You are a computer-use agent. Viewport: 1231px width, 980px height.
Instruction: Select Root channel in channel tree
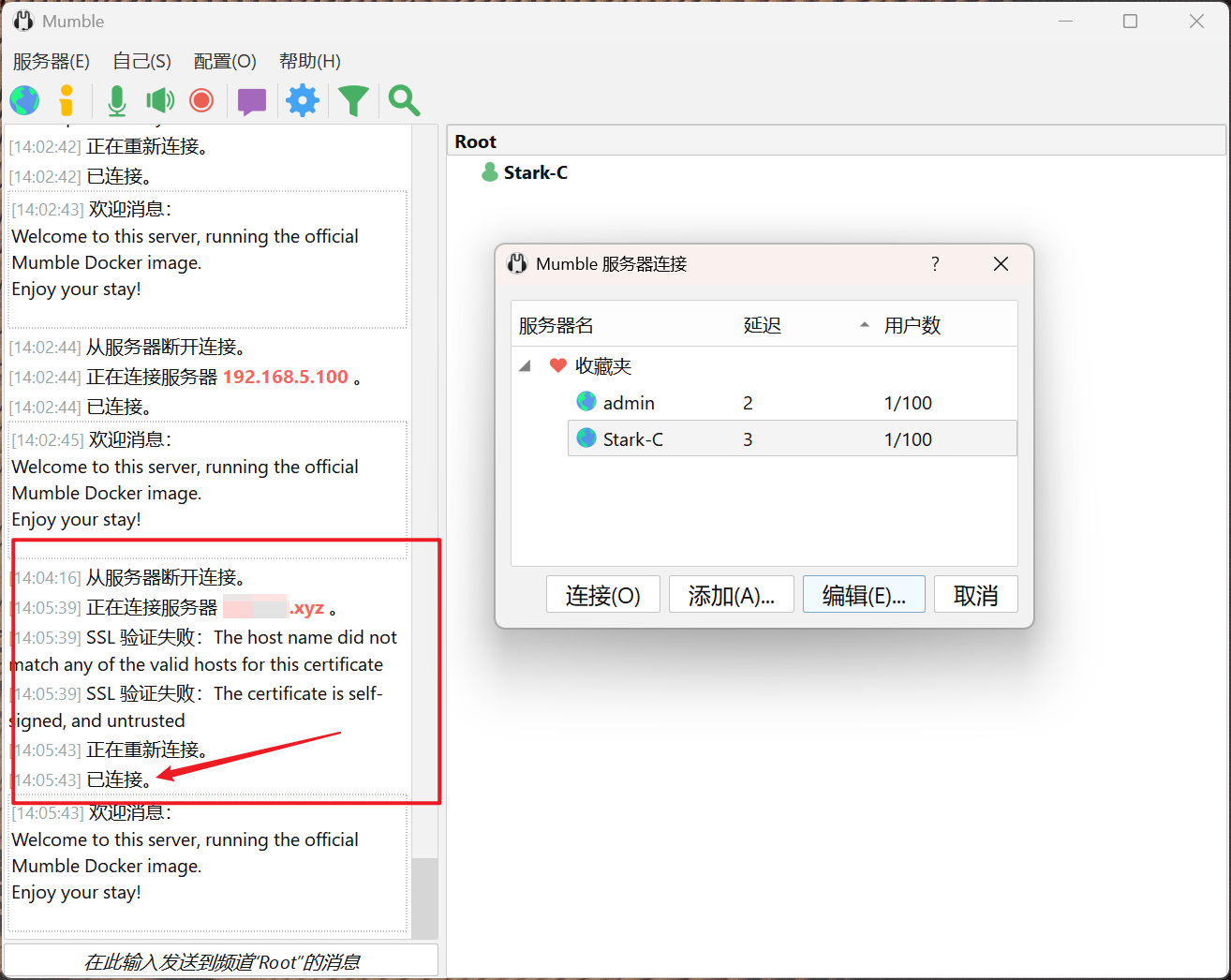coord(476,141)
